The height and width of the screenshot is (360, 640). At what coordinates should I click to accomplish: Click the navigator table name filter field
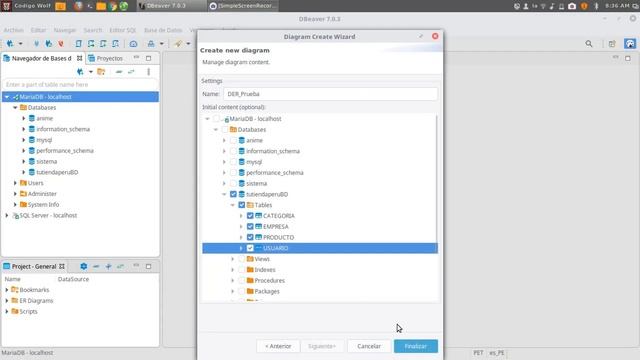coord(80,84)
